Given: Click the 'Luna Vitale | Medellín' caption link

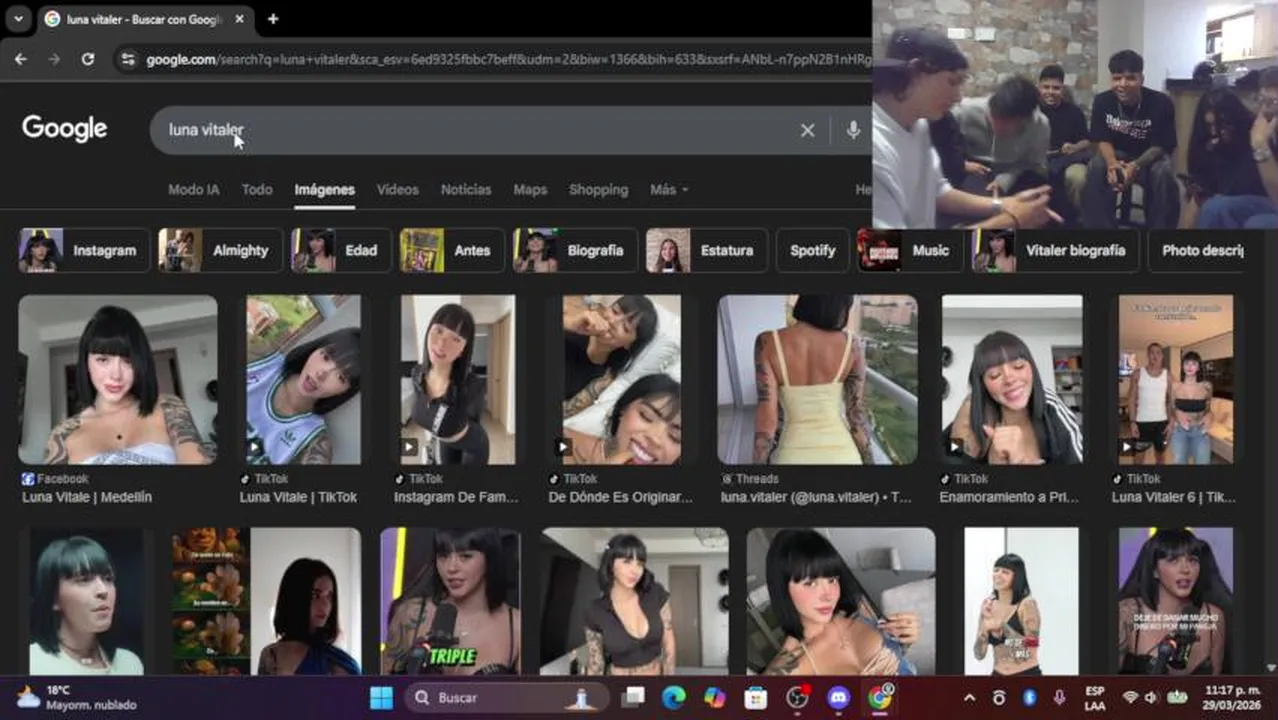Looking at the screenshot, I should pos(87,497).
